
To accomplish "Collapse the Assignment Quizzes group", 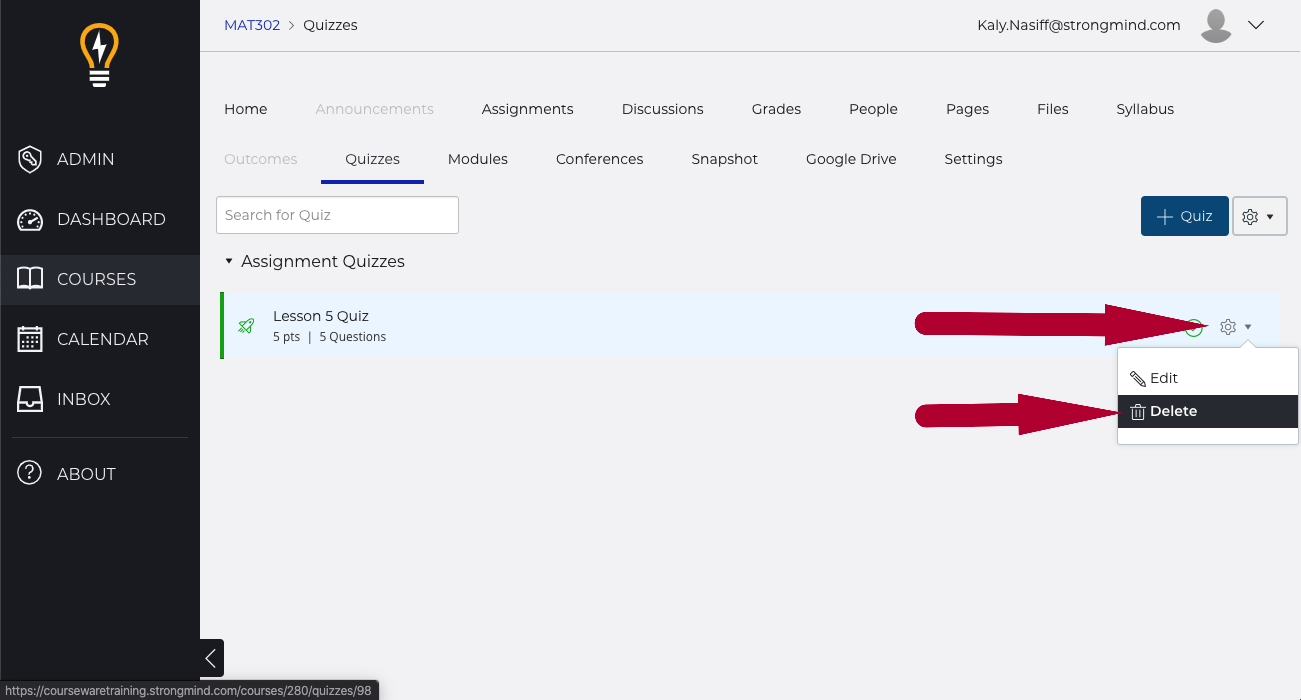I will pyautogui.click(x=229, y=262).
